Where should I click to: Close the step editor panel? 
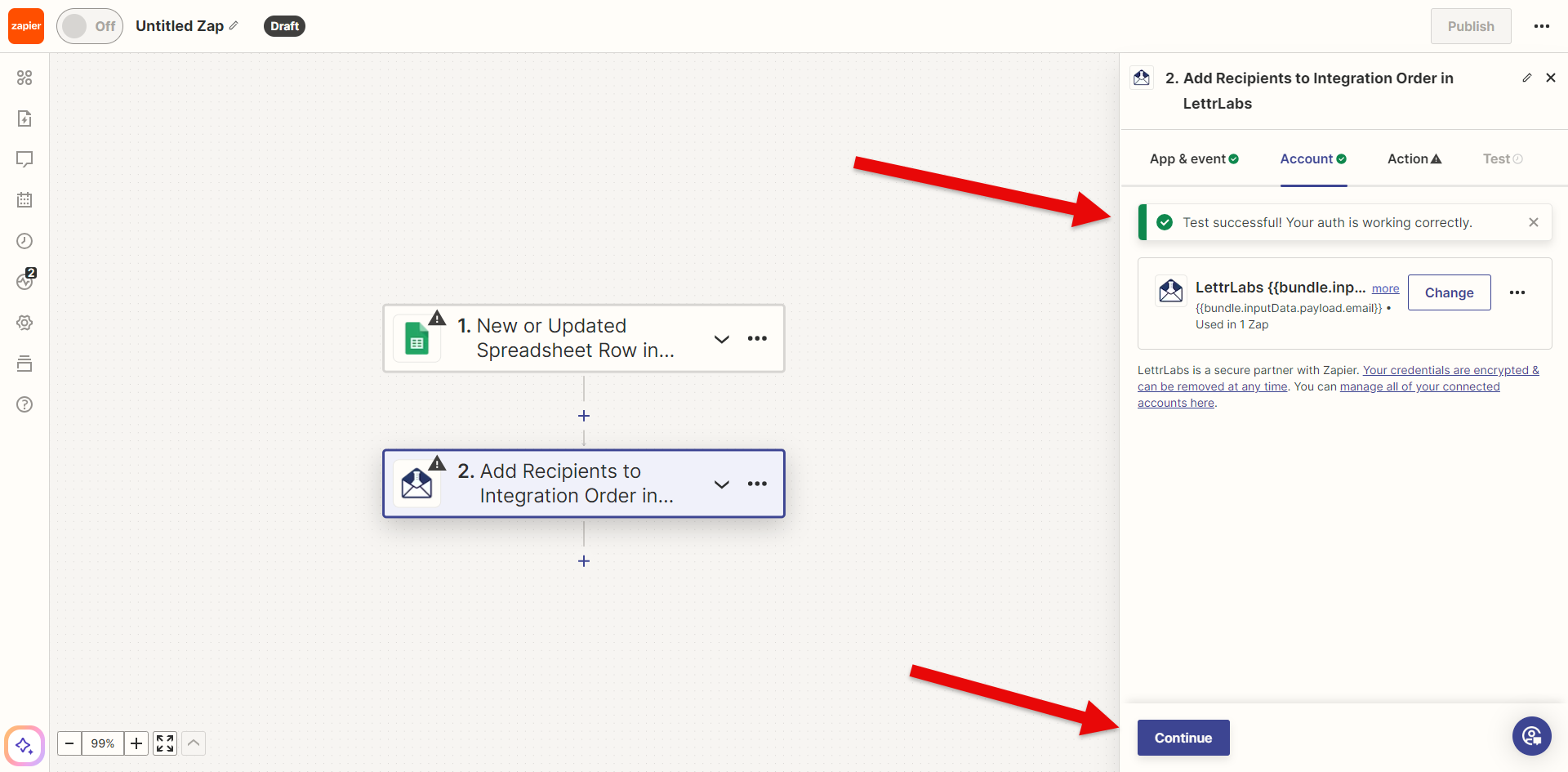click(x=1551, y=78)
